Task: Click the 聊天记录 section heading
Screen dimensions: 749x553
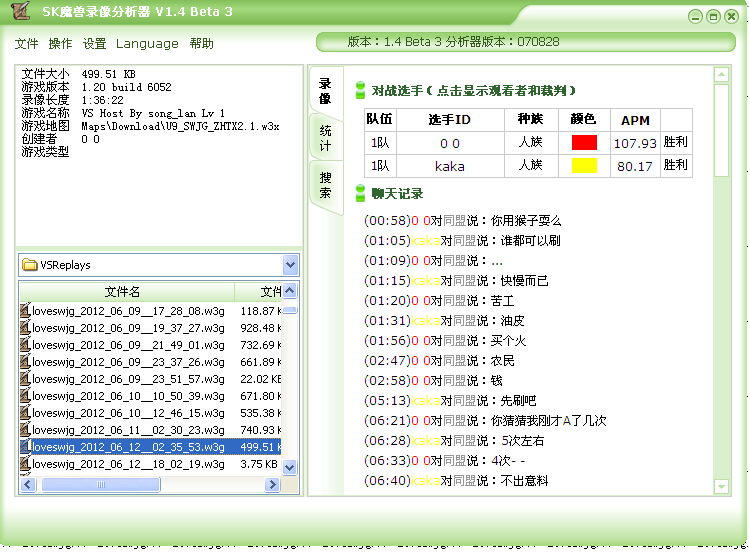Action: point(397,194)
